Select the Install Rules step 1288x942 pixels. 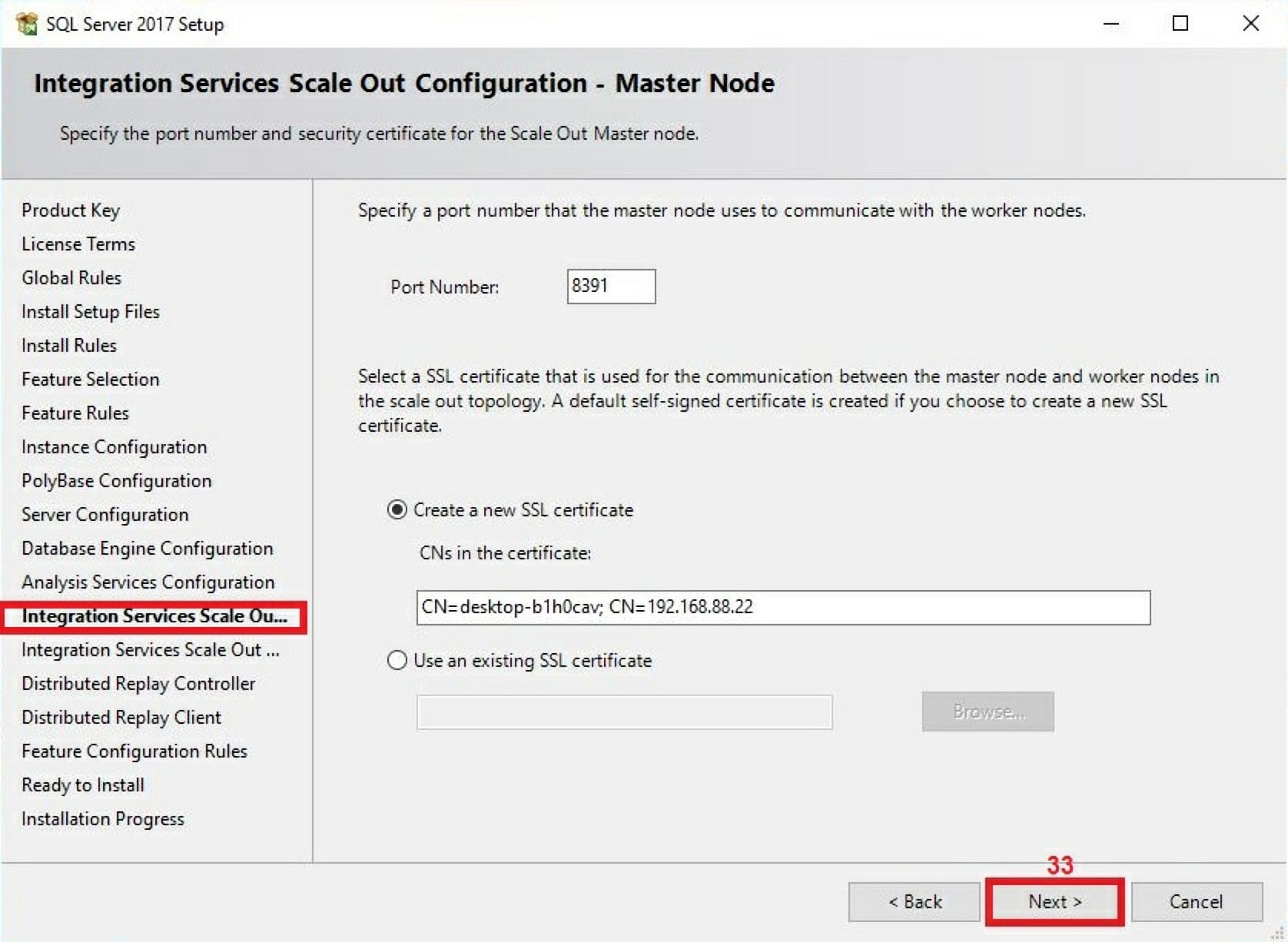pos(69,346)
